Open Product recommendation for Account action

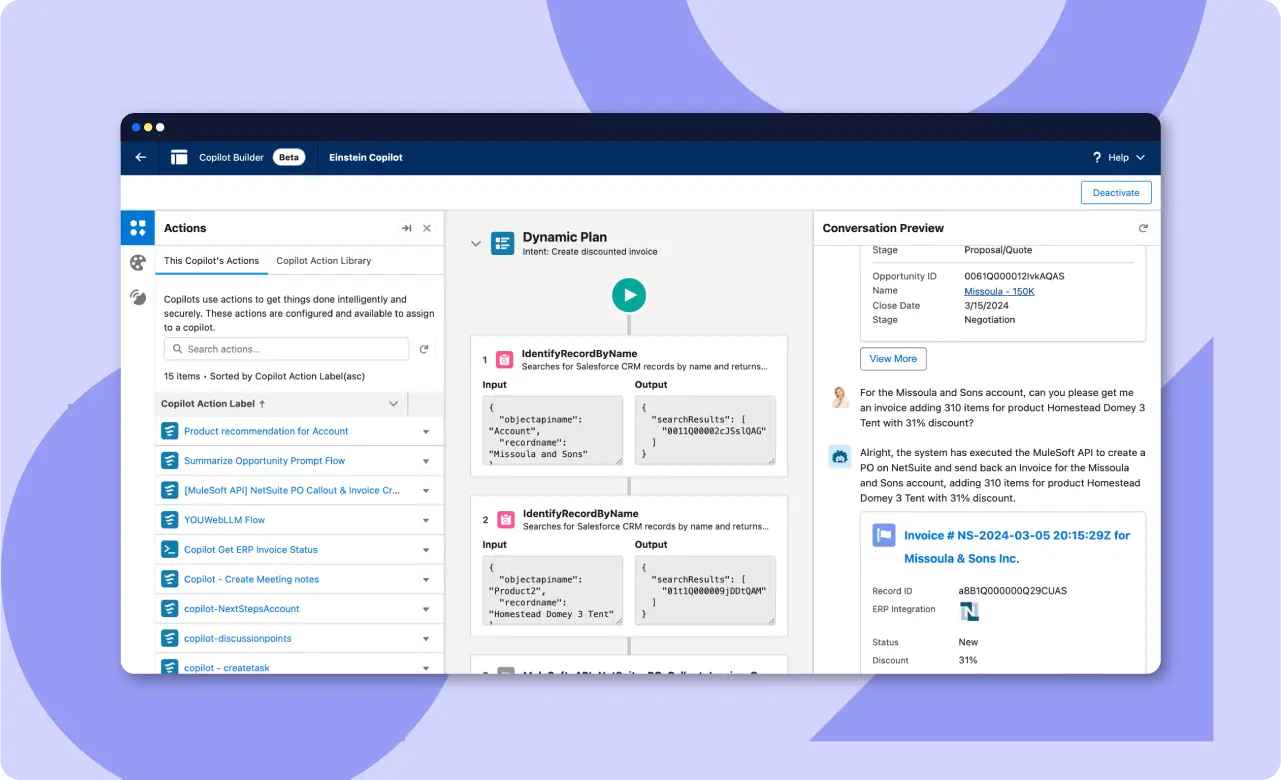click(266, 431)
